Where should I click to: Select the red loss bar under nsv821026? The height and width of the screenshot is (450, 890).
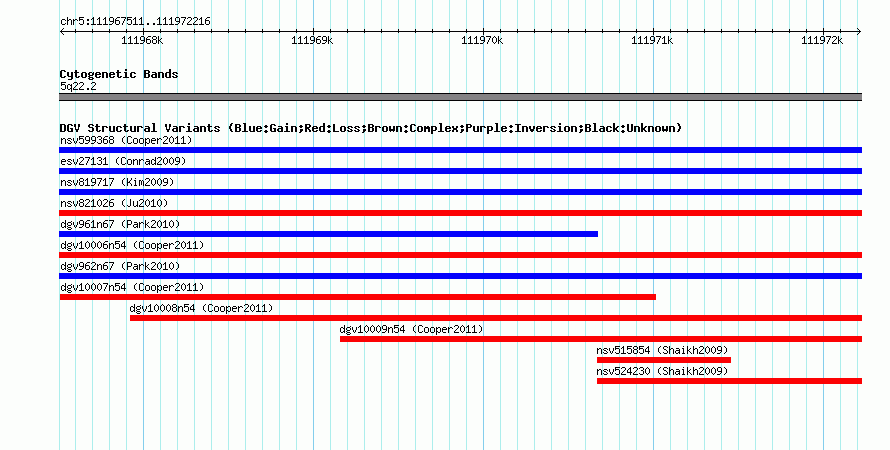(460, 213)
